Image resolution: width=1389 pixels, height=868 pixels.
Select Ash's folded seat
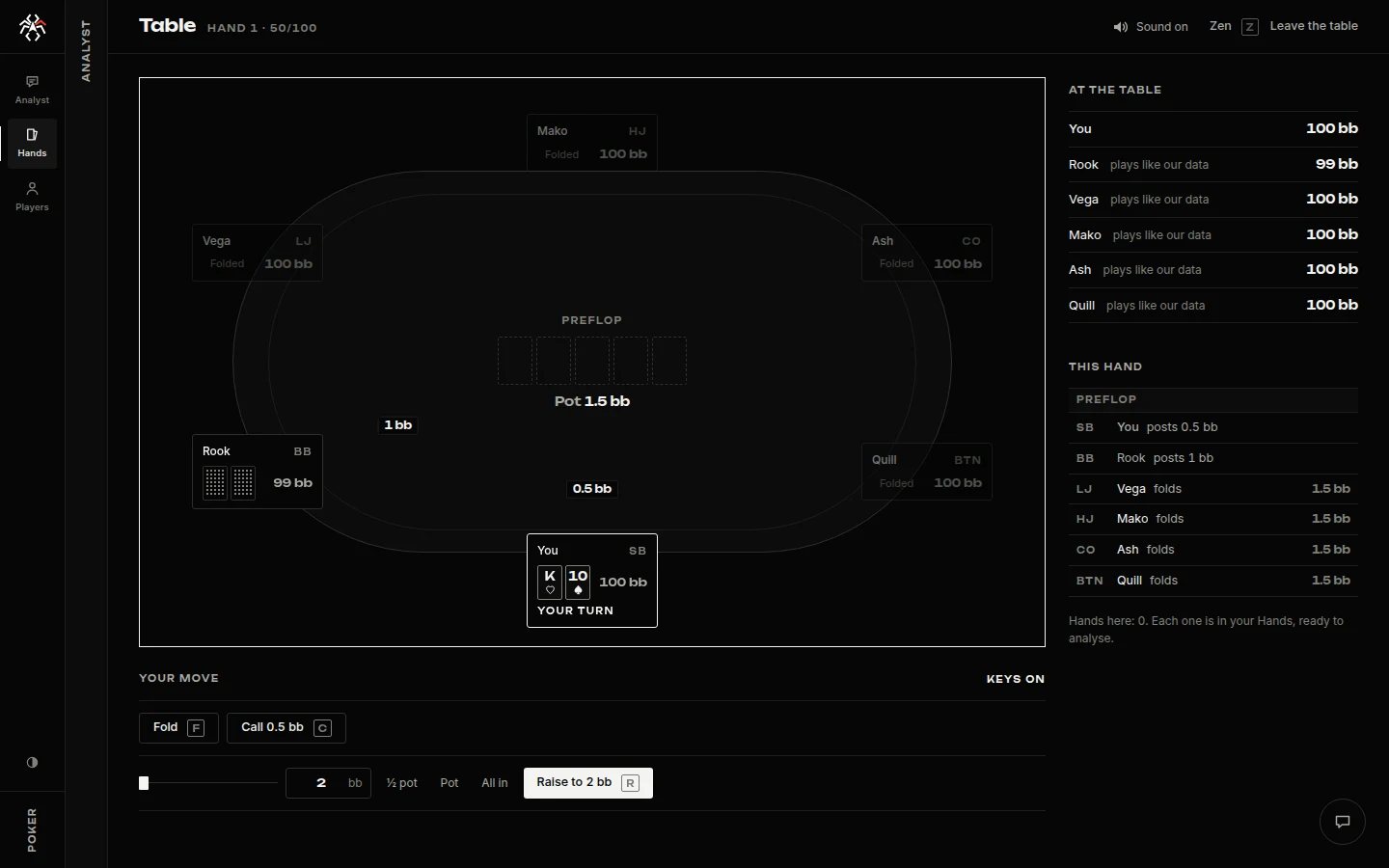tap(927, 253)
